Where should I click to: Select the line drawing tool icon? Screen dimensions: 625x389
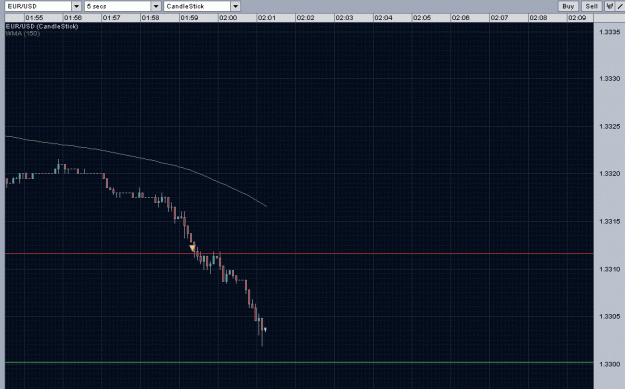(620, 6)
